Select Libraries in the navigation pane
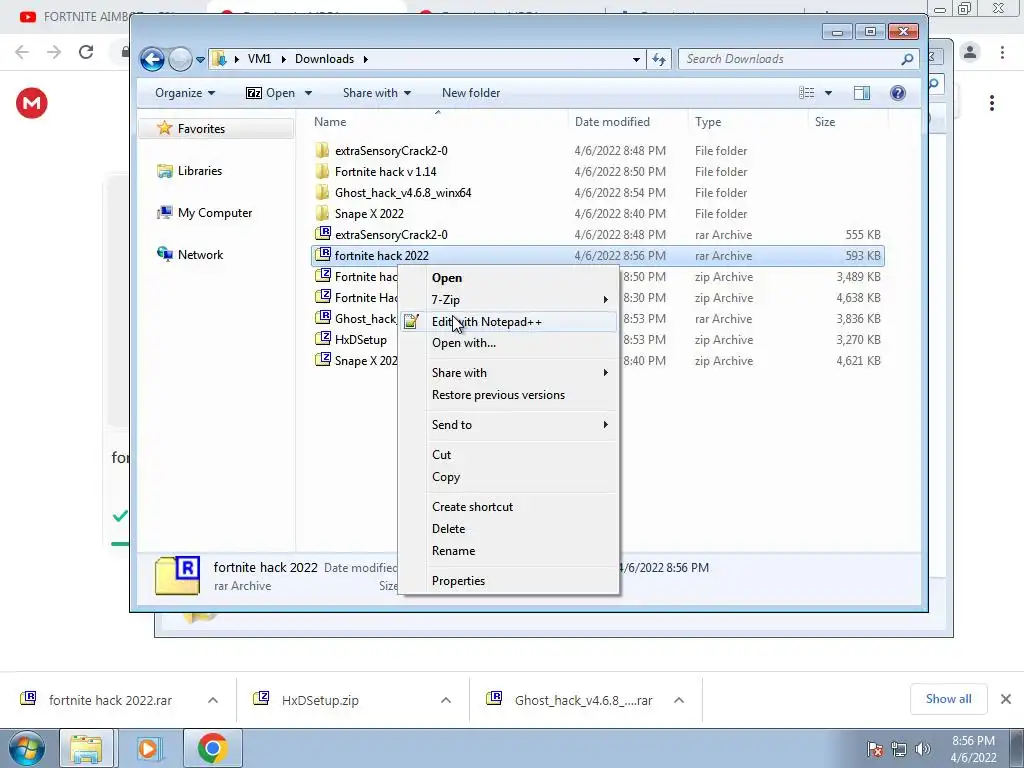This screenshot has height=768, width=1024. coord(199,170)
